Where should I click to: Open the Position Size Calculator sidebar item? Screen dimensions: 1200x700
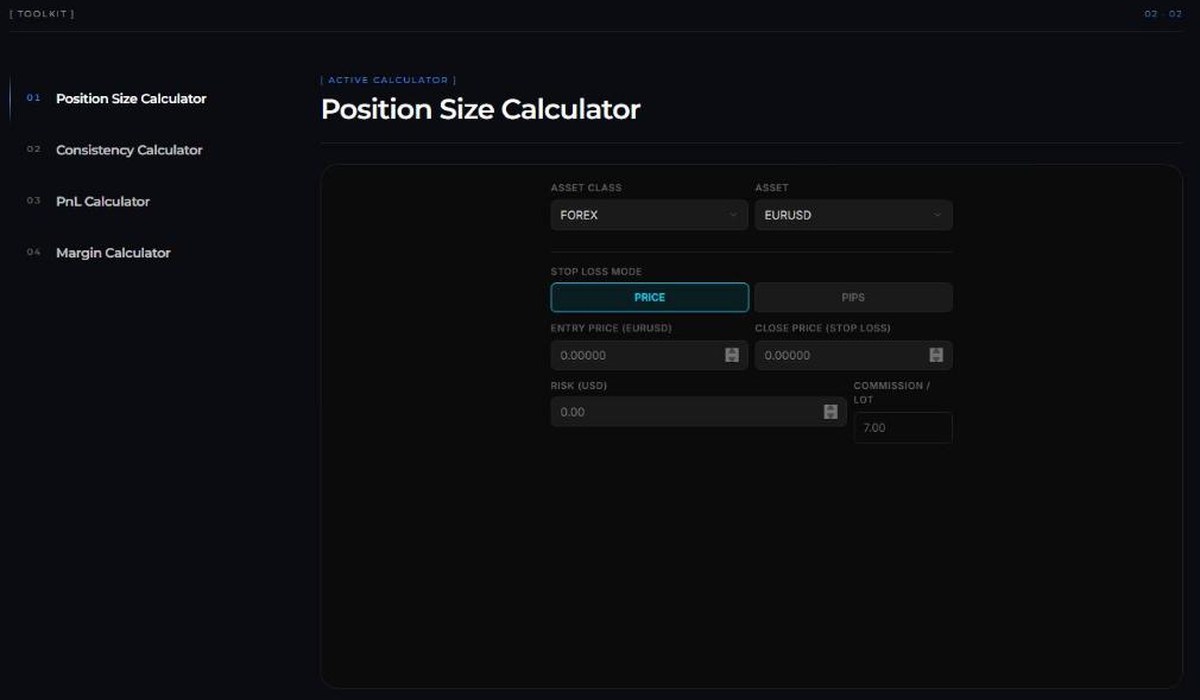(x=131, y=99)
